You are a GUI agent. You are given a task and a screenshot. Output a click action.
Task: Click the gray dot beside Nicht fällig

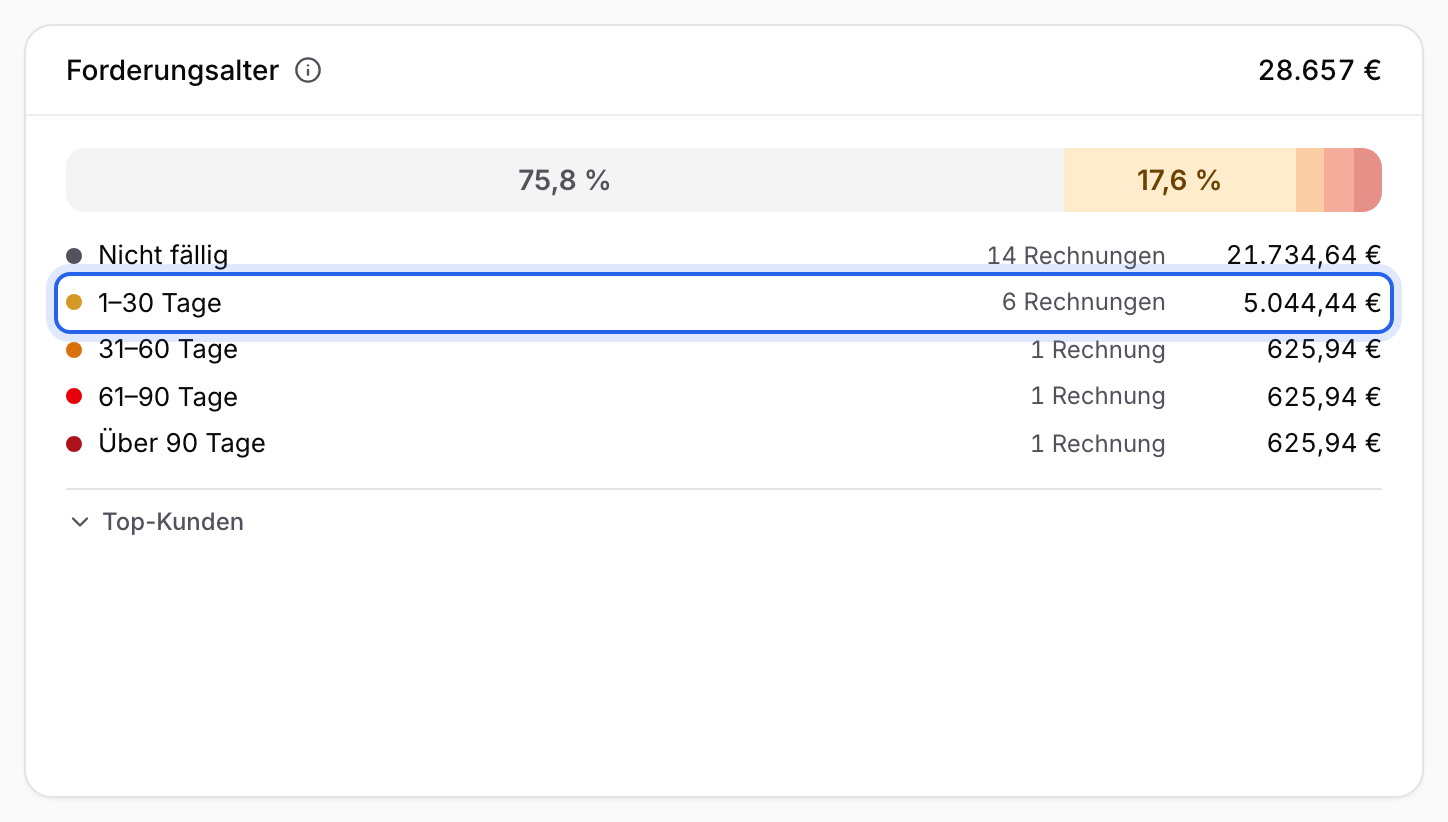tap(74, 256)
